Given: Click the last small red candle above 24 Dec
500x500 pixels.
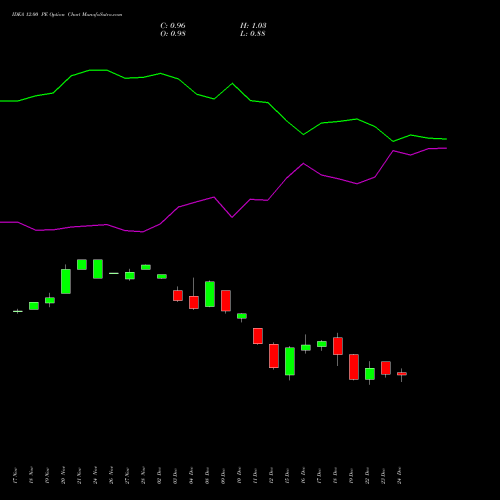Looking at the screenshot, I should (402, 374).
